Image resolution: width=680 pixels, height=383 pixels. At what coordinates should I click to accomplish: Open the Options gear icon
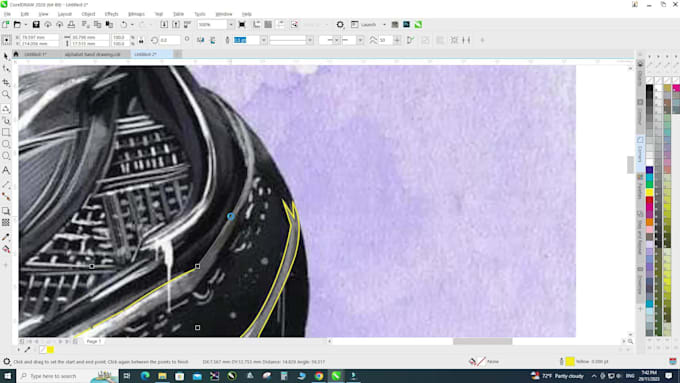340,25
